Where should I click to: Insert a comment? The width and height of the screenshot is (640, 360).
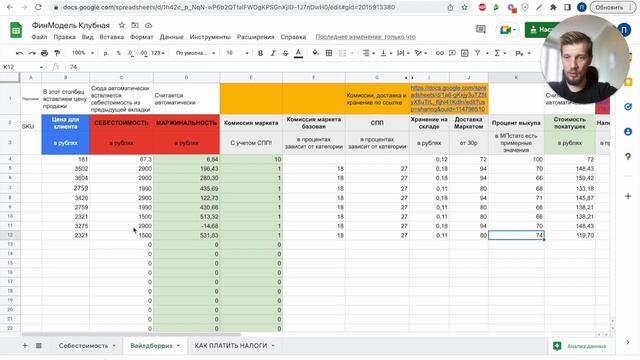tap(452, 53)
